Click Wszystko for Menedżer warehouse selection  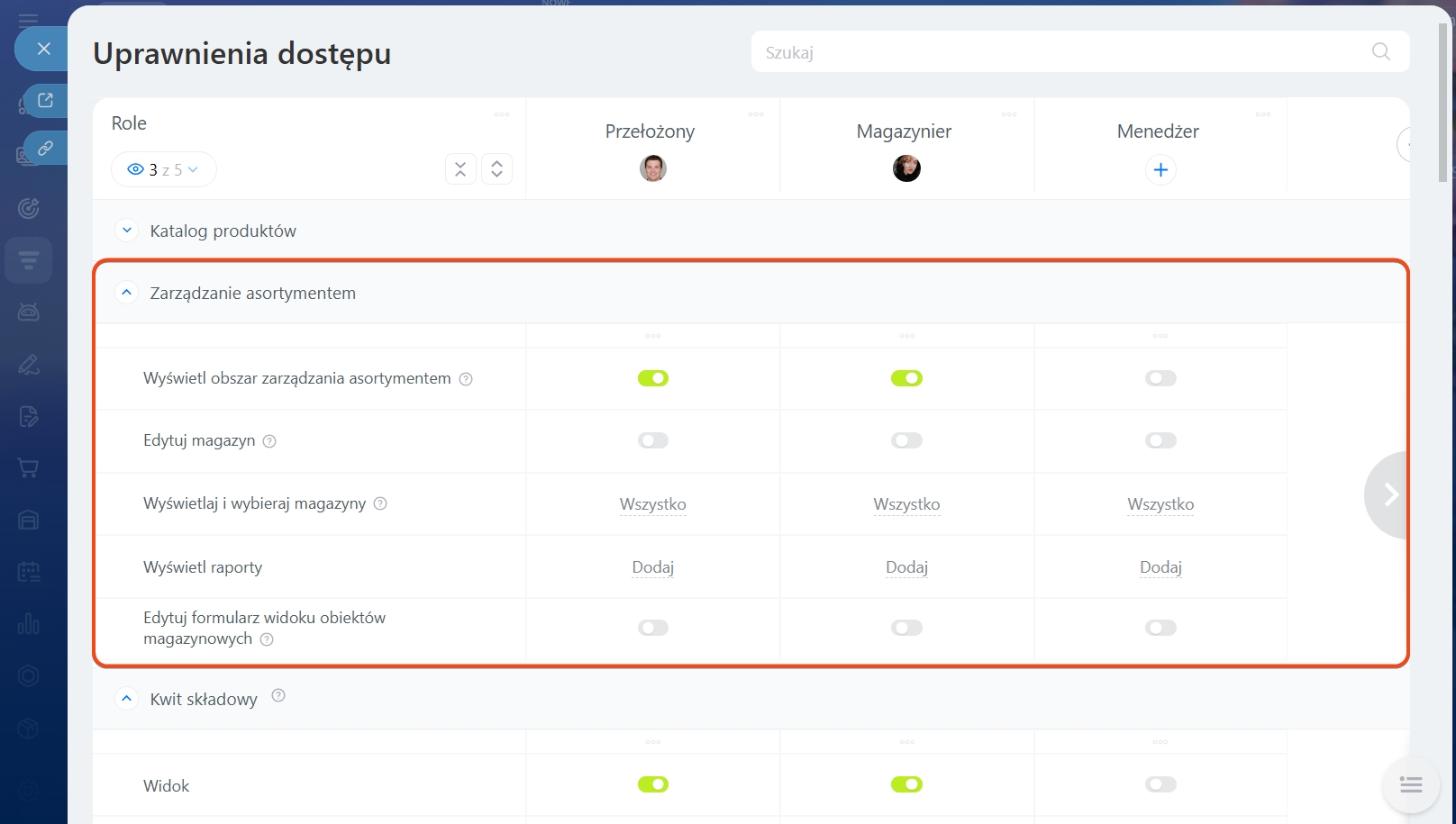click(1160, 504)
